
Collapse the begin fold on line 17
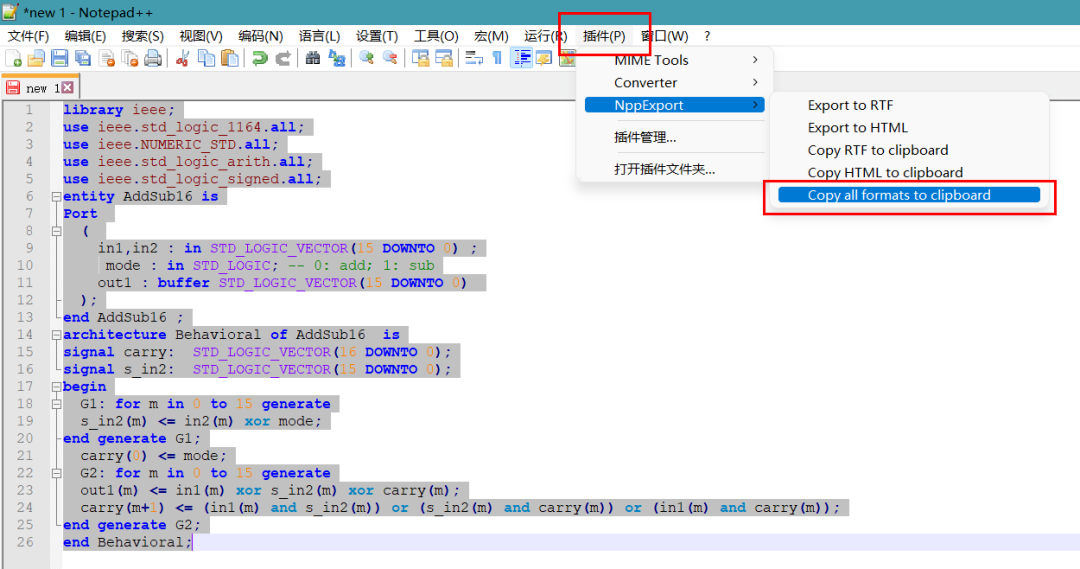[x=56, y=386]
